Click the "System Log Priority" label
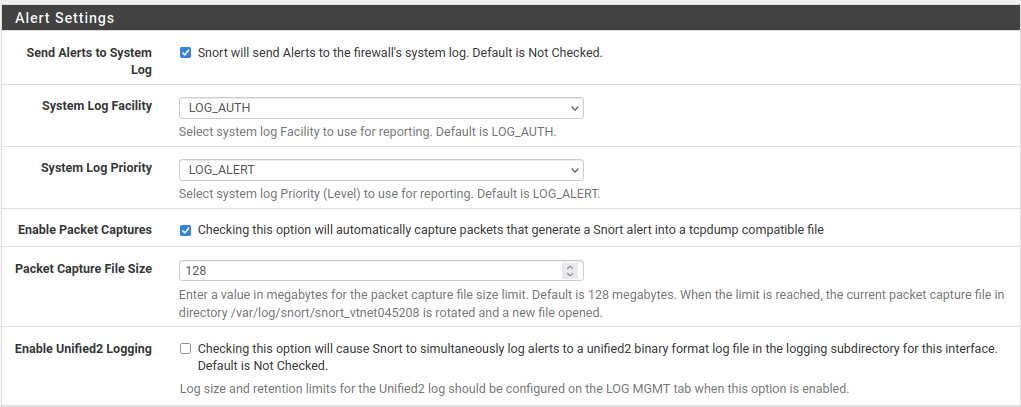 (x=96, y=167)
